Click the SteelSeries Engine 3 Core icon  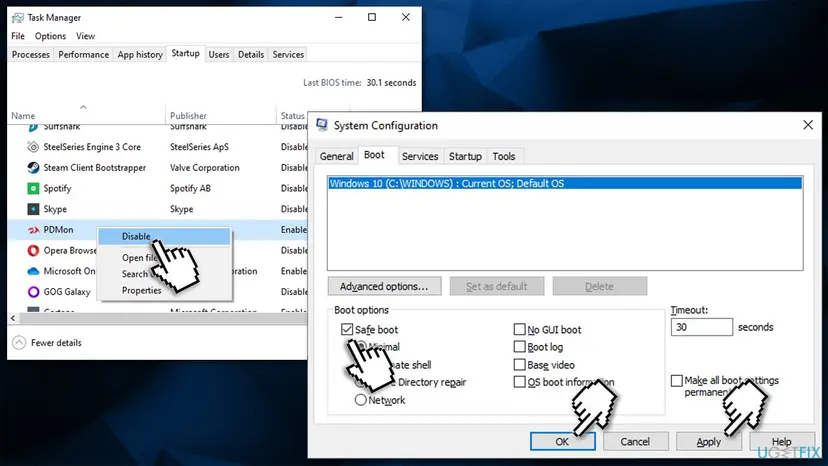point(33,147)
